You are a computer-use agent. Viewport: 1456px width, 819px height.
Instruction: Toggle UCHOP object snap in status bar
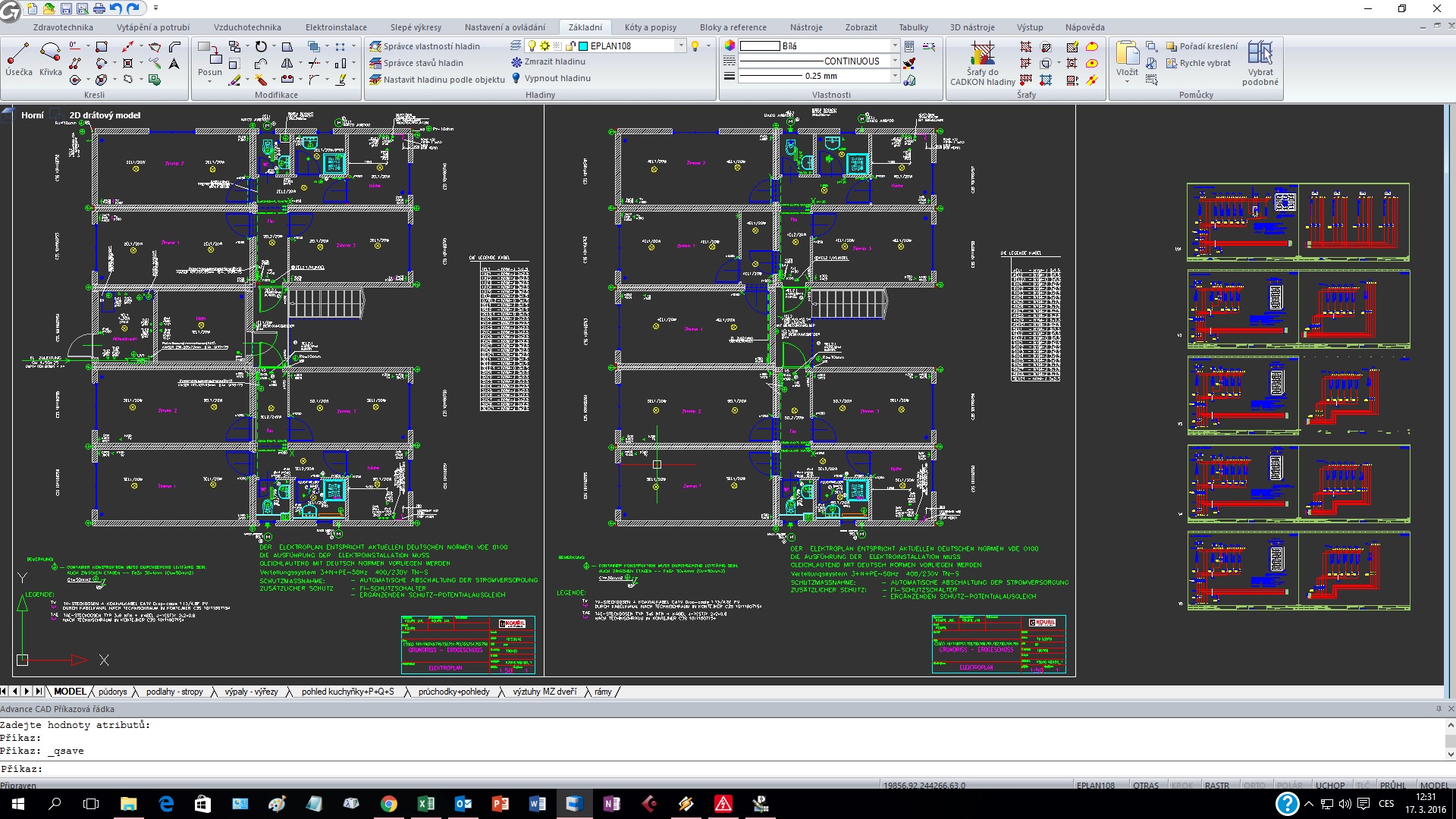(1330, 786)
